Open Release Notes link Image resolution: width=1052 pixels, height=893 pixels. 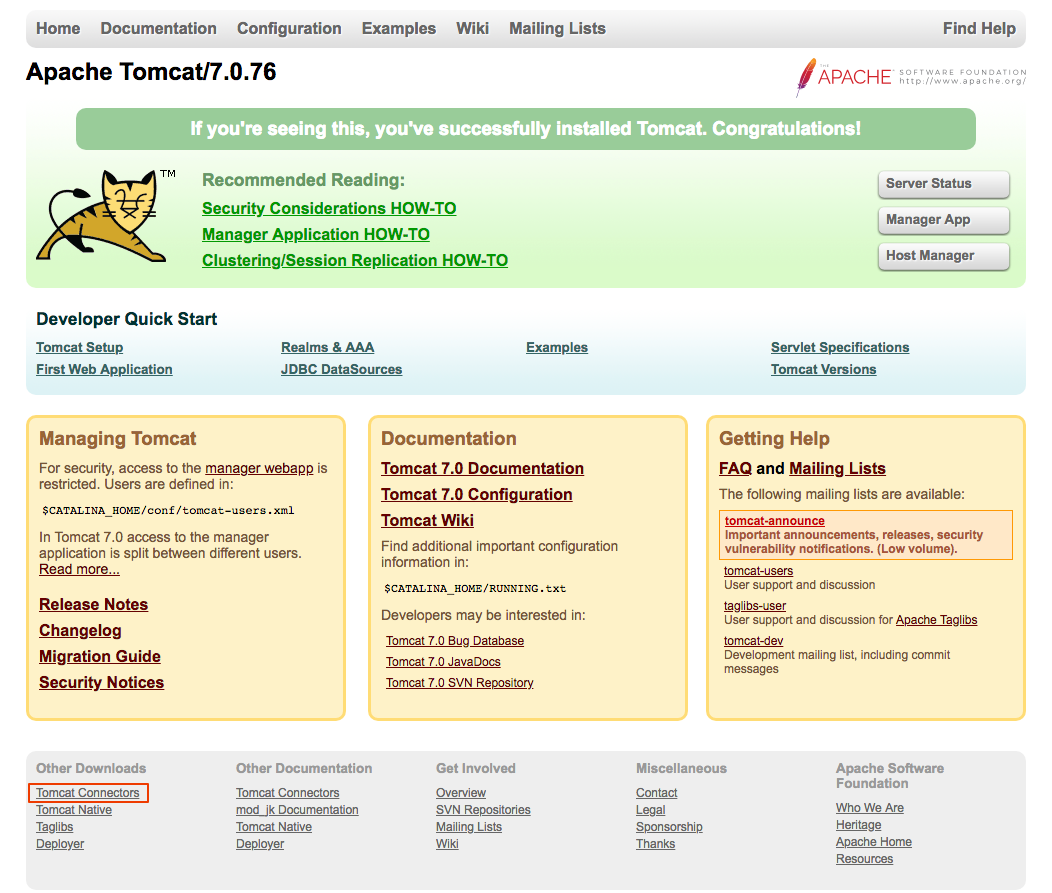(93, 605)
